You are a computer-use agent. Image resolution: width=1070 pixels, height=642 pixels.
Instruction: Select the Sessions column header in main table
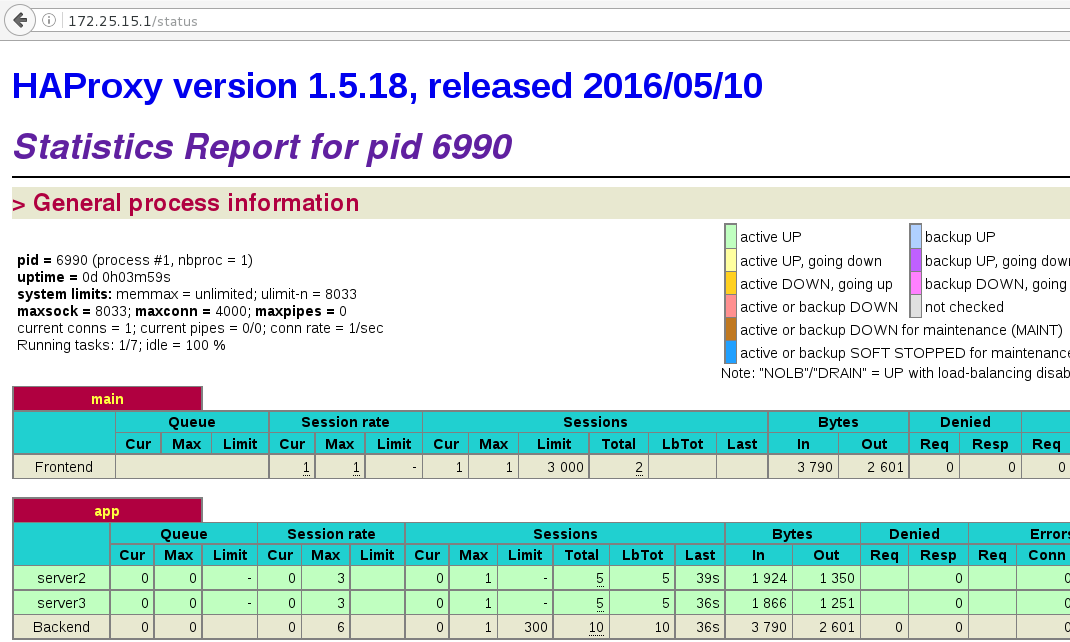(x=595, y=422)
